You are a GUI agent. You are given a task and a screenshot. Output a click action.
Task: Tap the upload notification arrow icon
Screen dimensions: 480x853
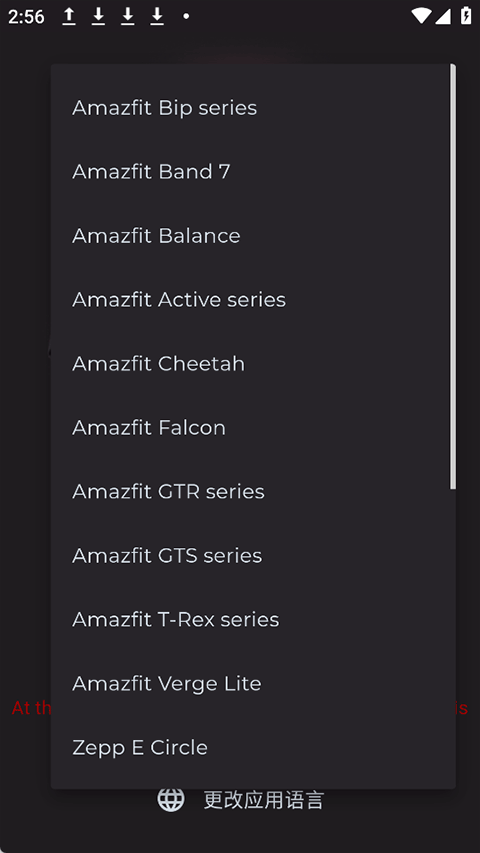69,16
